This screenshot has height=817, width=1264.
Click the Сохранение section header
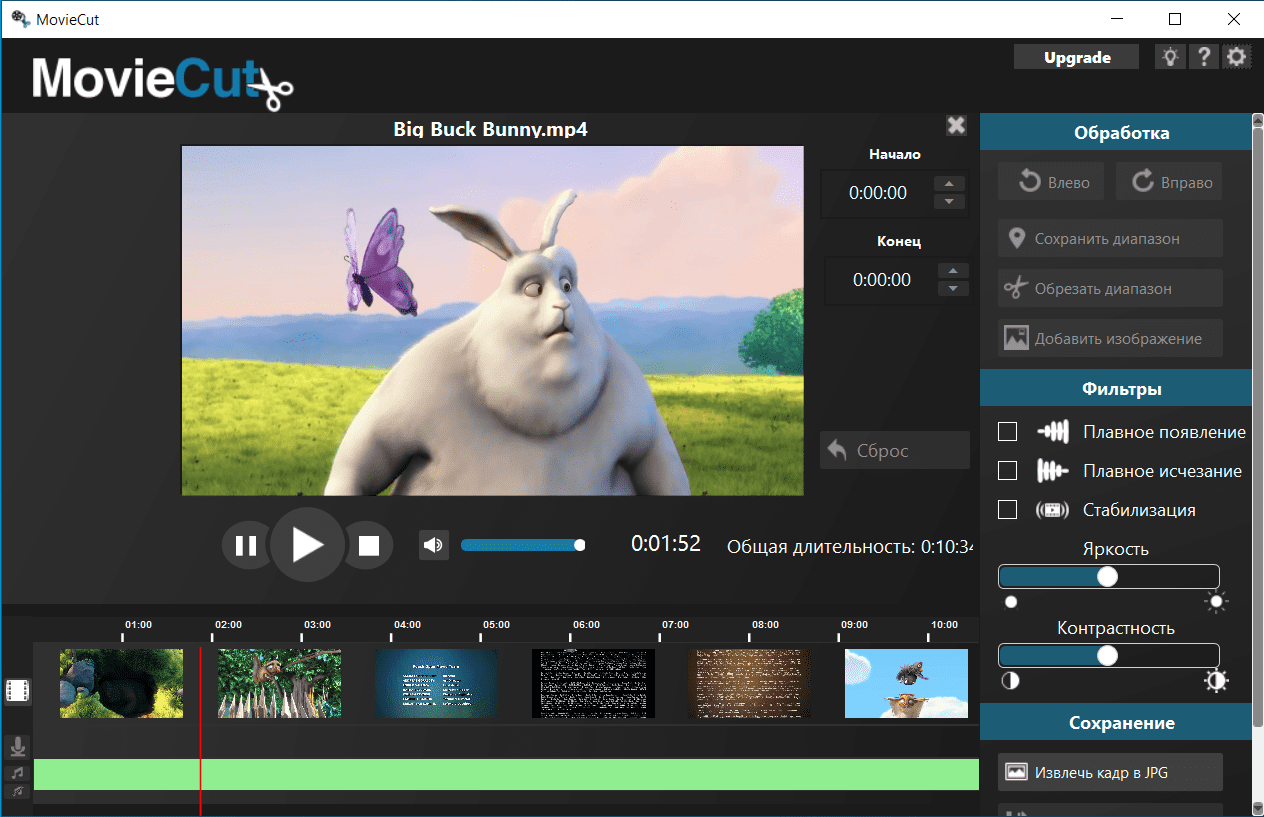coord(1116,722)
